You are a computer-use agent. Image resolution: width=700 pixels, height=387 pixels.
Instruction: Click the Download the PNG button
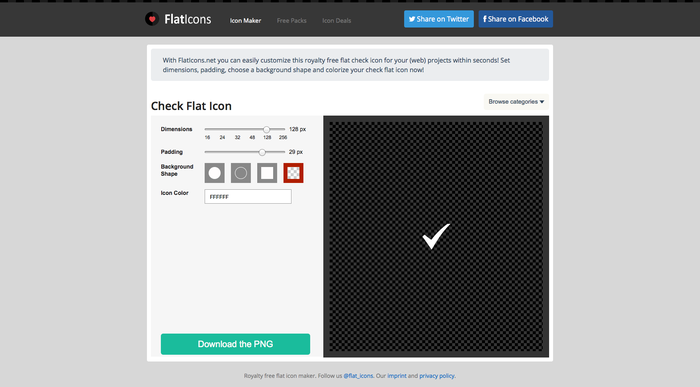pos(235,344)
